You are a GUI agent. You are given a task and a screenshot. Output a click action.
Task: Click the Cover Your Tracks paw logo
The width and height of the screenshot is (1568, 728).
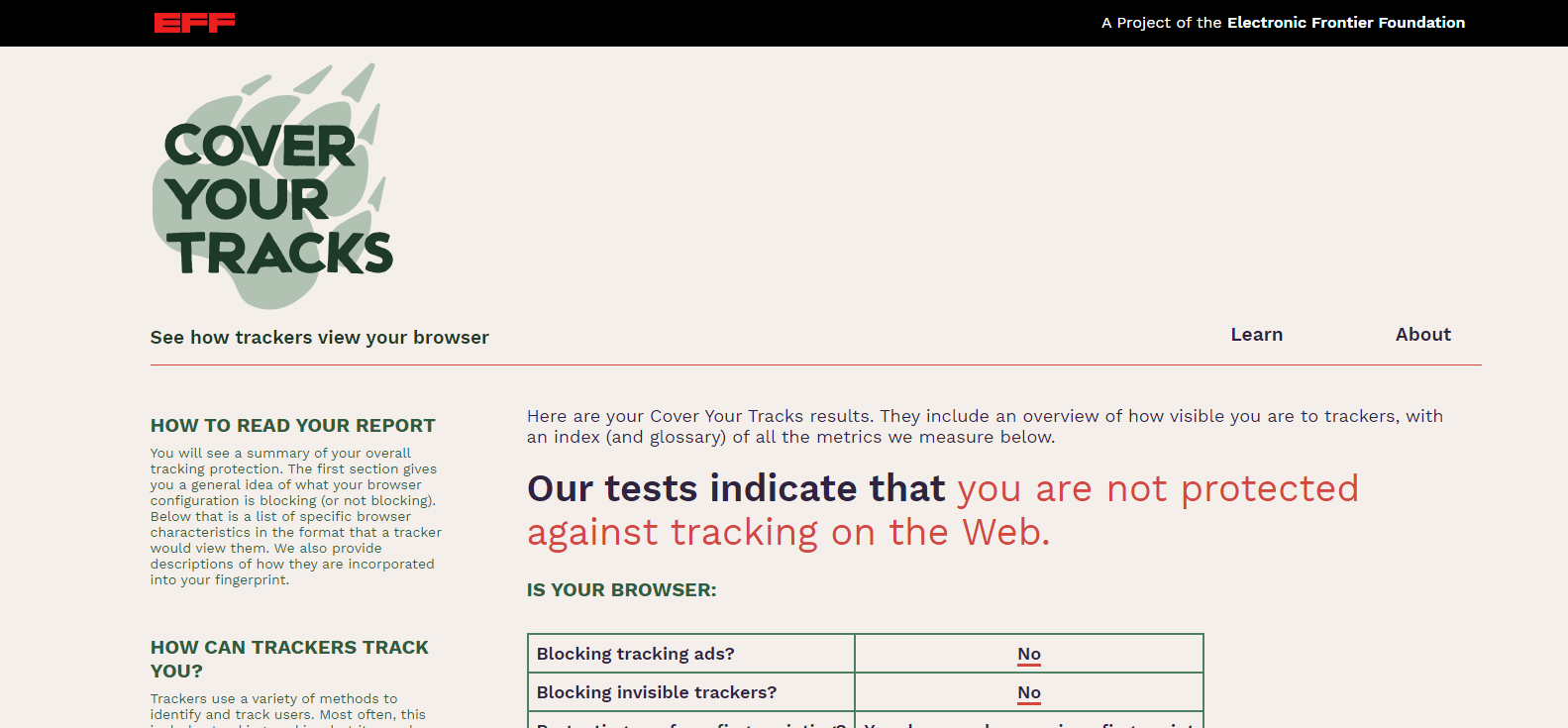(272, 185)
